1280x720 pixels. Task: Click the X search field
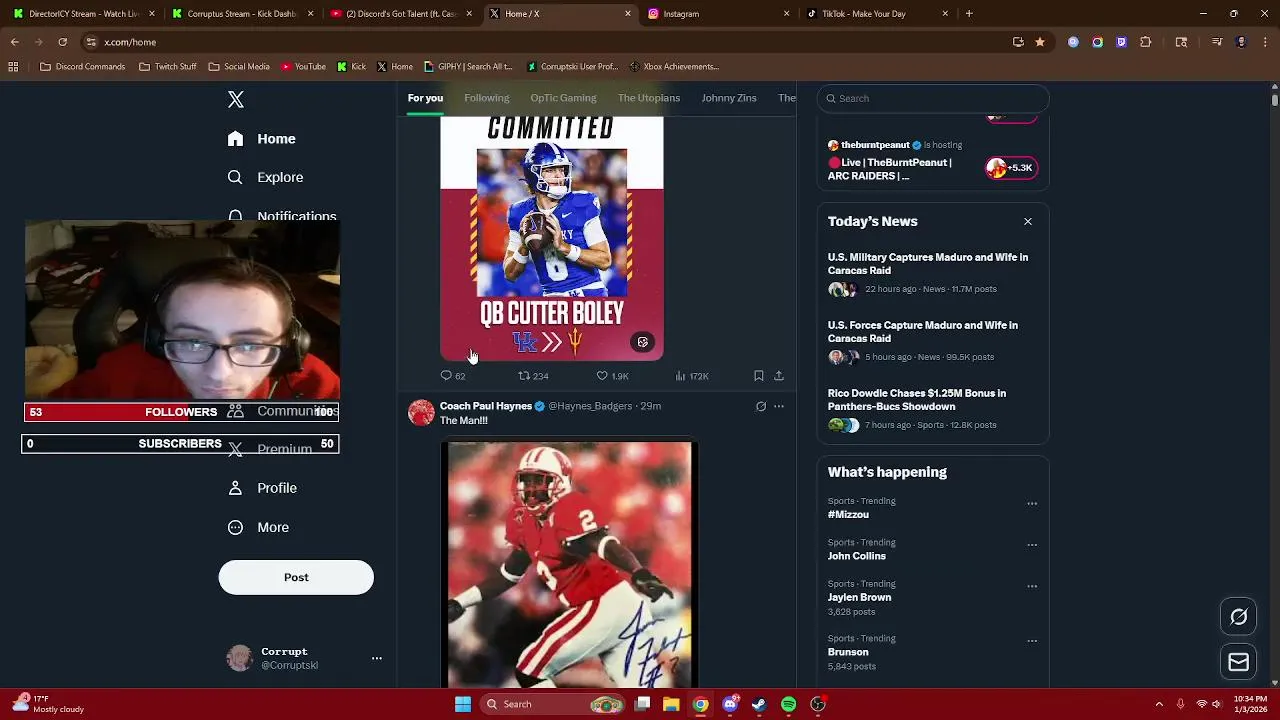(933, 98)
